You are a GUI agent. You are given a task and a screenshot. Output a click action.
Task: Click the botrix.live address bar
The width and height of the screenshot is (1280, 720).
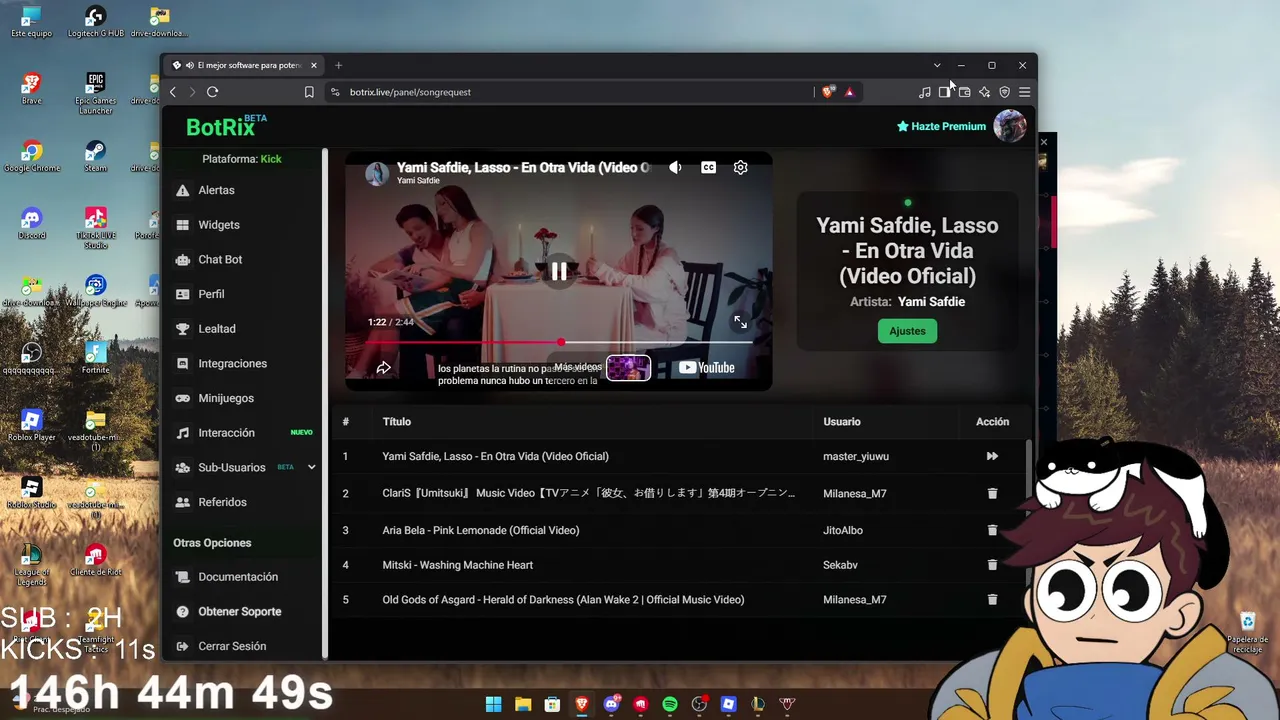point(570,92)
